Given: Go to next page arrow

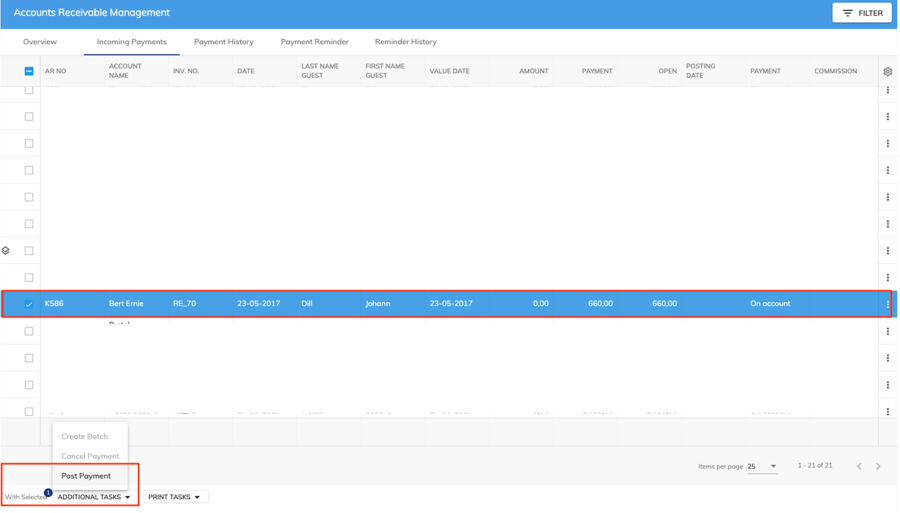Looking at the screenshot, I should (x=878, y=466).
